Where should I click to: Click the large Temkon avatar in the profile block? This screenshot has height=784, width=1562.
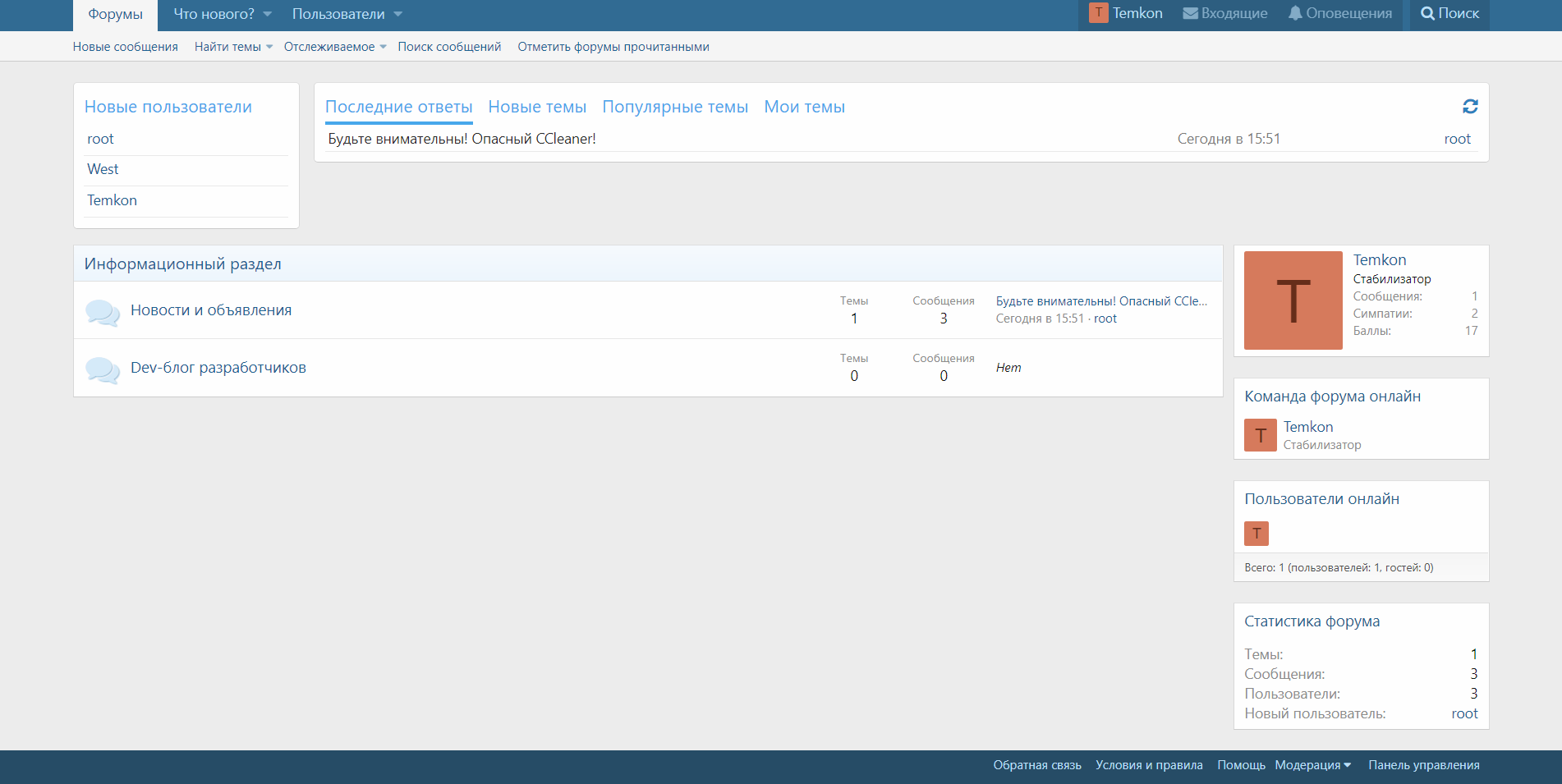click(1293, 300)
